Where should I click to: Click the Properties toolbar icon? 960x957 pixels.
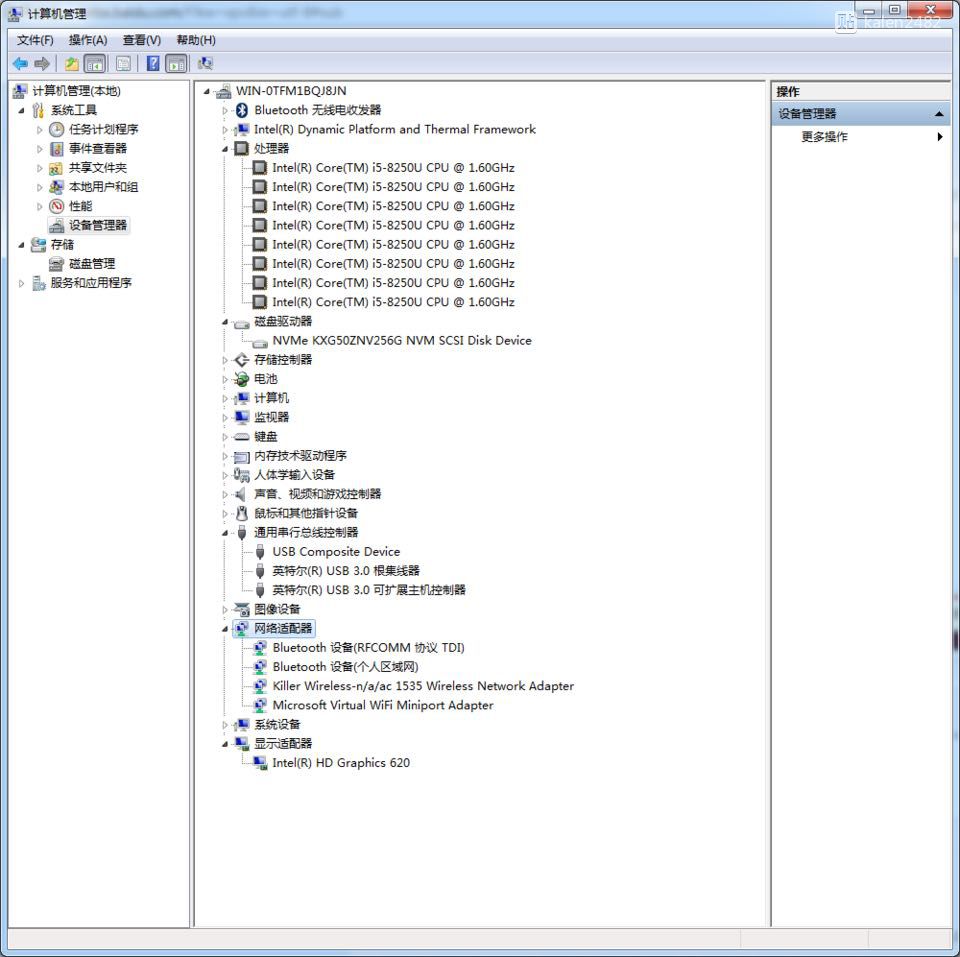[x=123, y=64]
